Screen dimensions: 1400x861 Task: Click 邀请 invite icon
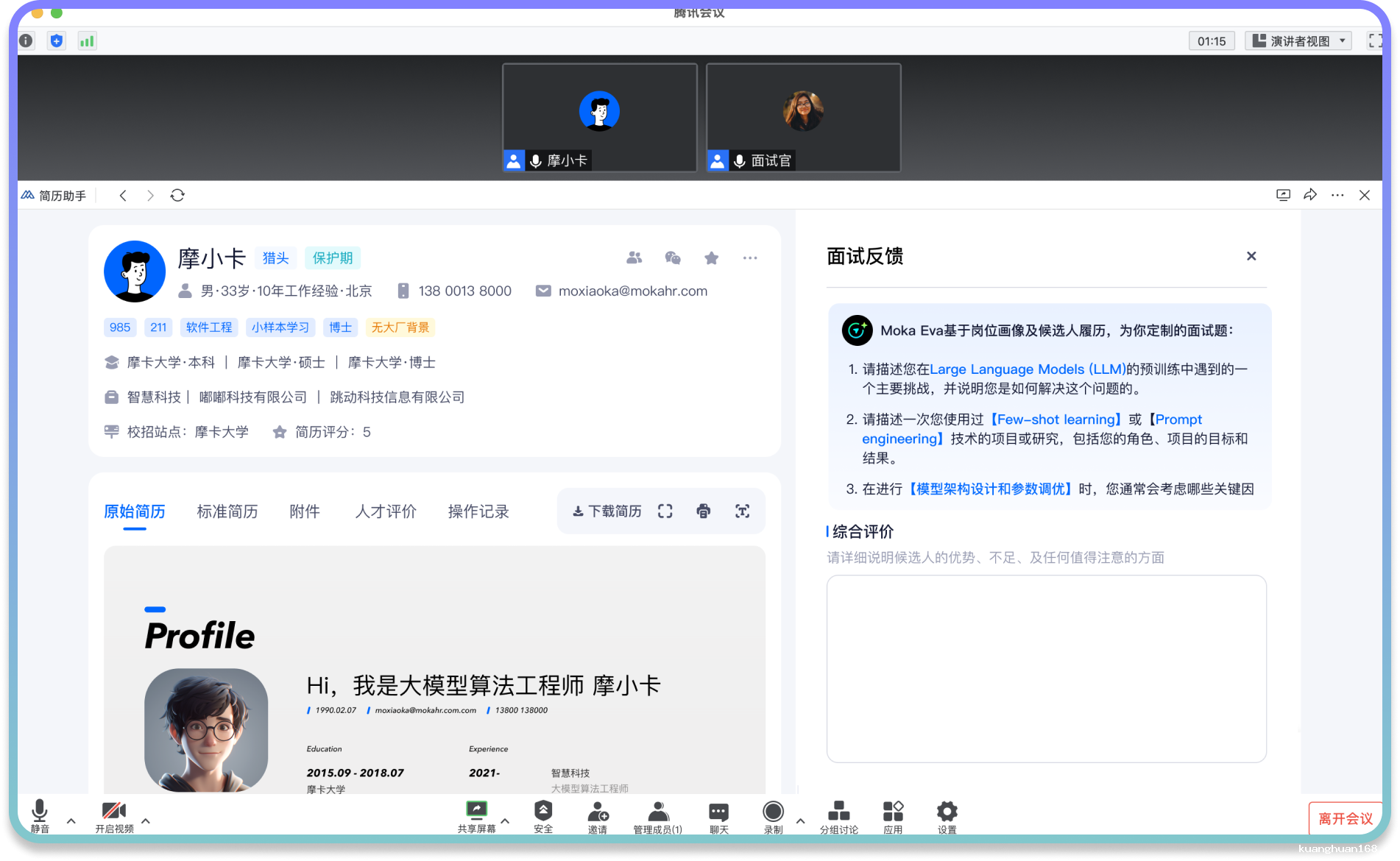click(598, 817)
